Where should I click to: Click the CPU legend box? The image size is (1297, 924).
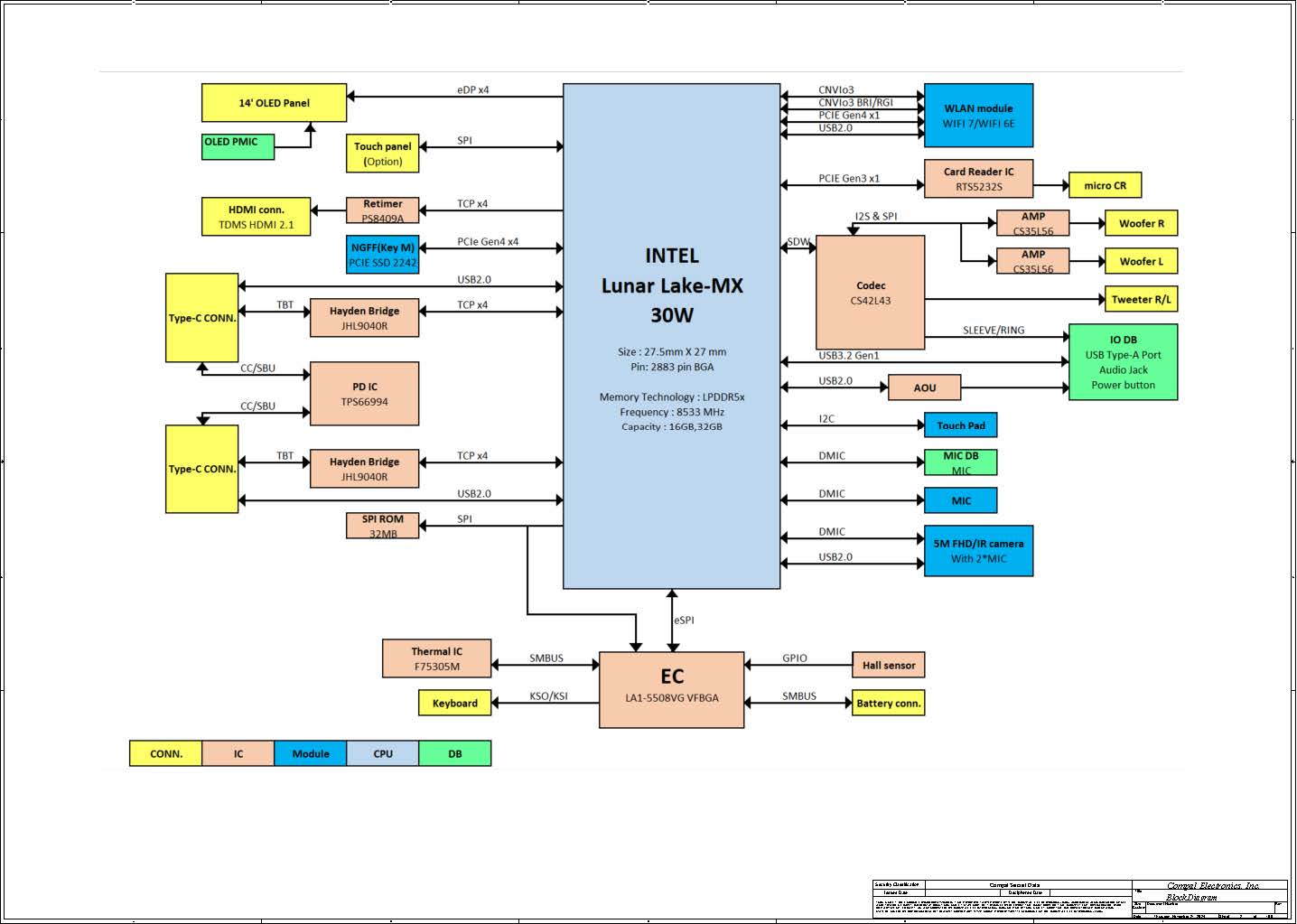point(382,753)
